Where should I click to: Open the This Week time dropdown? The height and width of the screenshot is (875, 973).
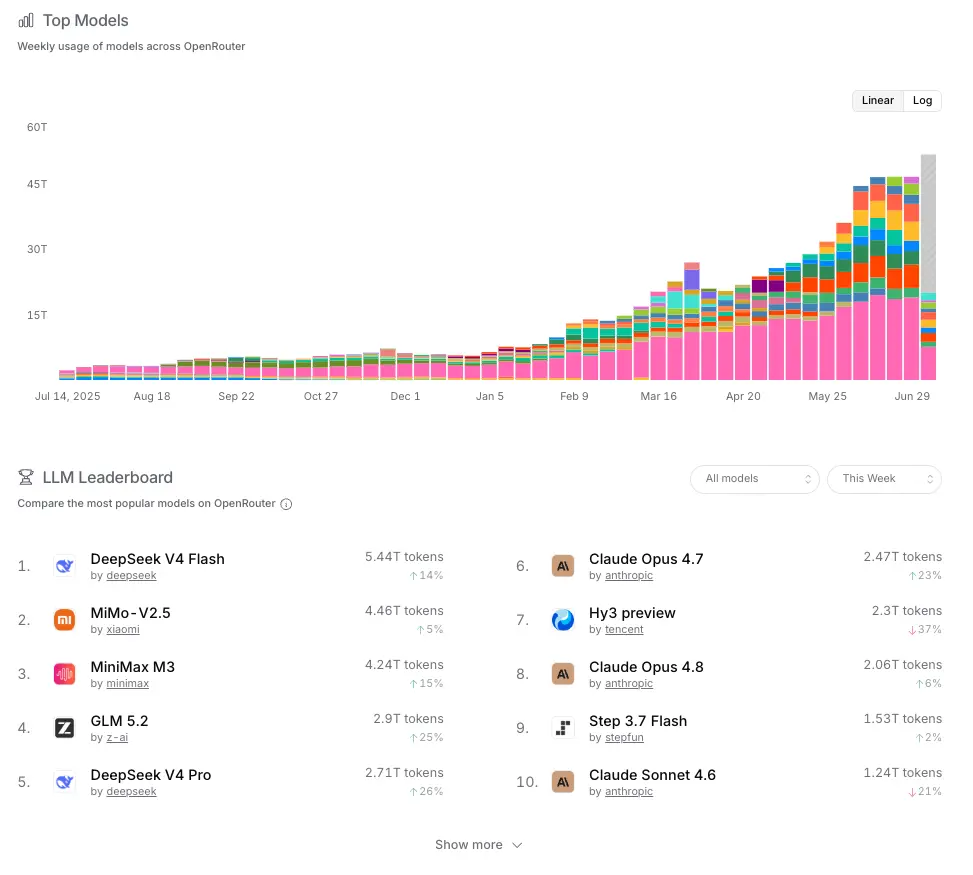(884, 479)
